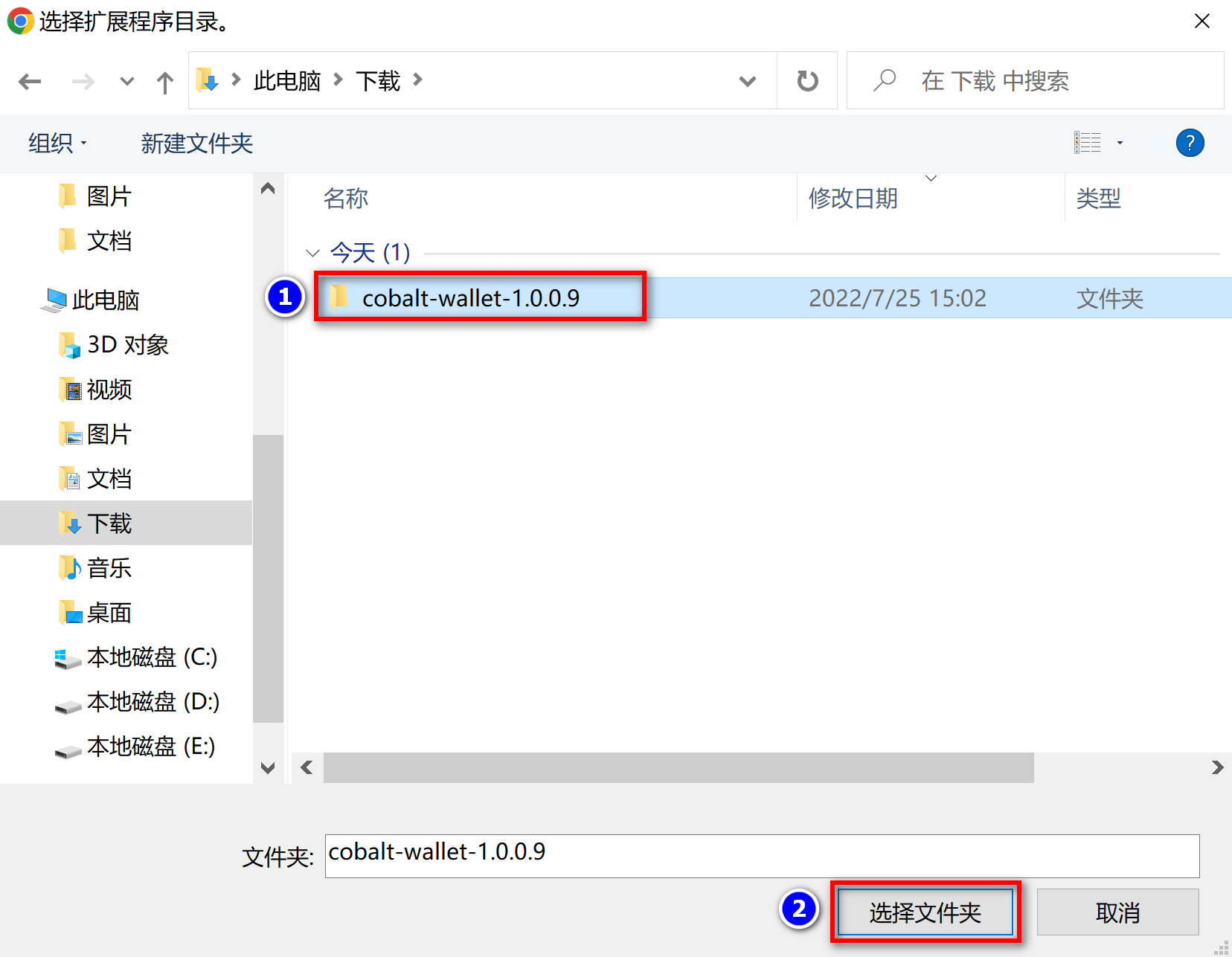The width and height of the screenshot is (1232, 957).
Task: Click 新建文件夹 to create a folder
Action: click(x=197, y=143)
